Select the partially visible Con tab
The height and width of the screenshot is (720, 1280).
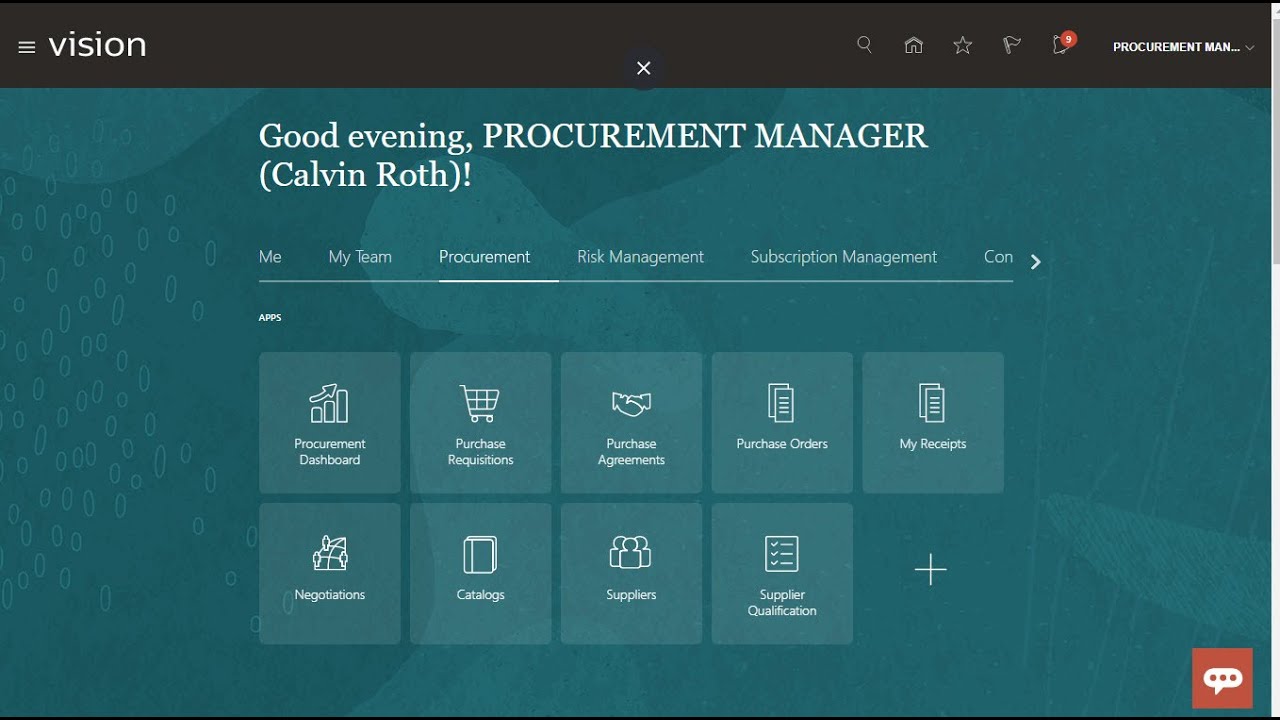tap(998, 257)
